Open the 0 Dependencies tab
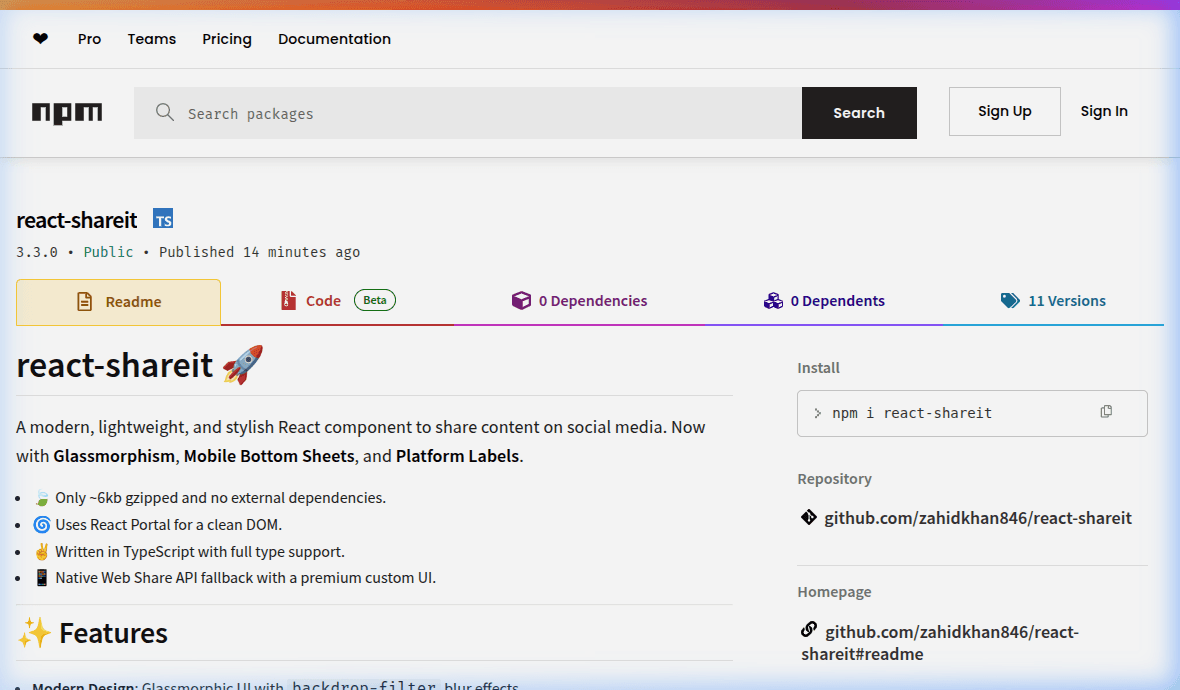Viewport: 1180px width, 690px height. pos(593,300)
